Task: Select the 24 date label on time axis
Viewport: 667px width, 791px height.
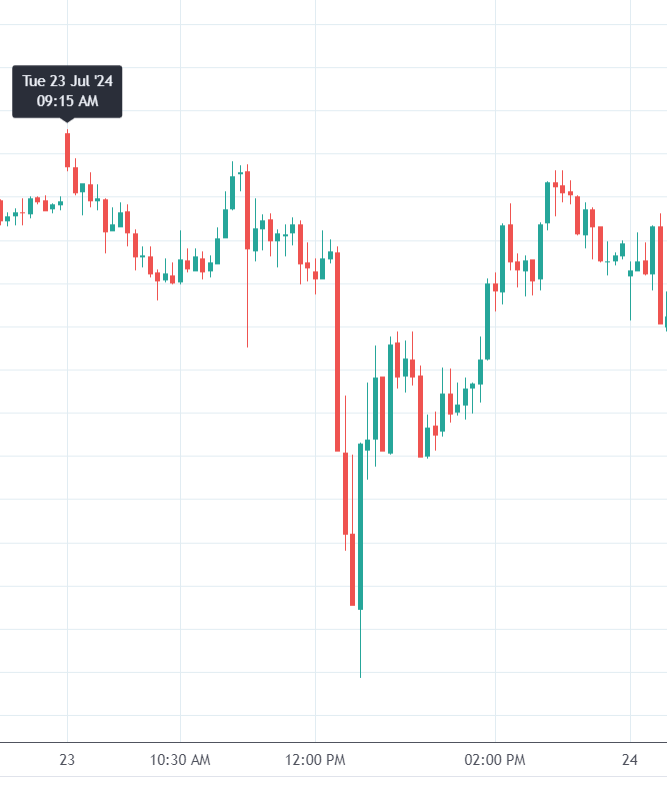Action: 630,760
